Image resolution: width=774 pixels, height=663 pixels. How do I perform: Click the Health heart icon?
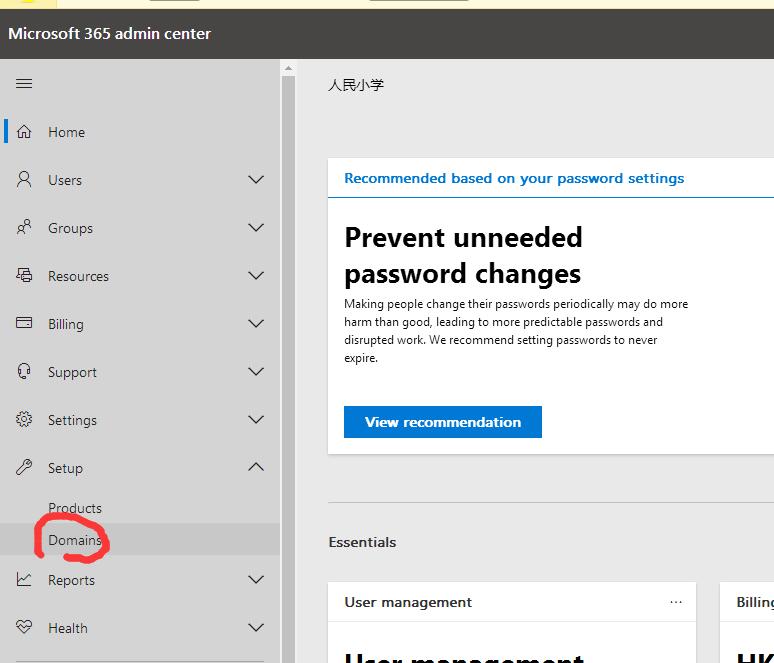pos(24,627)
